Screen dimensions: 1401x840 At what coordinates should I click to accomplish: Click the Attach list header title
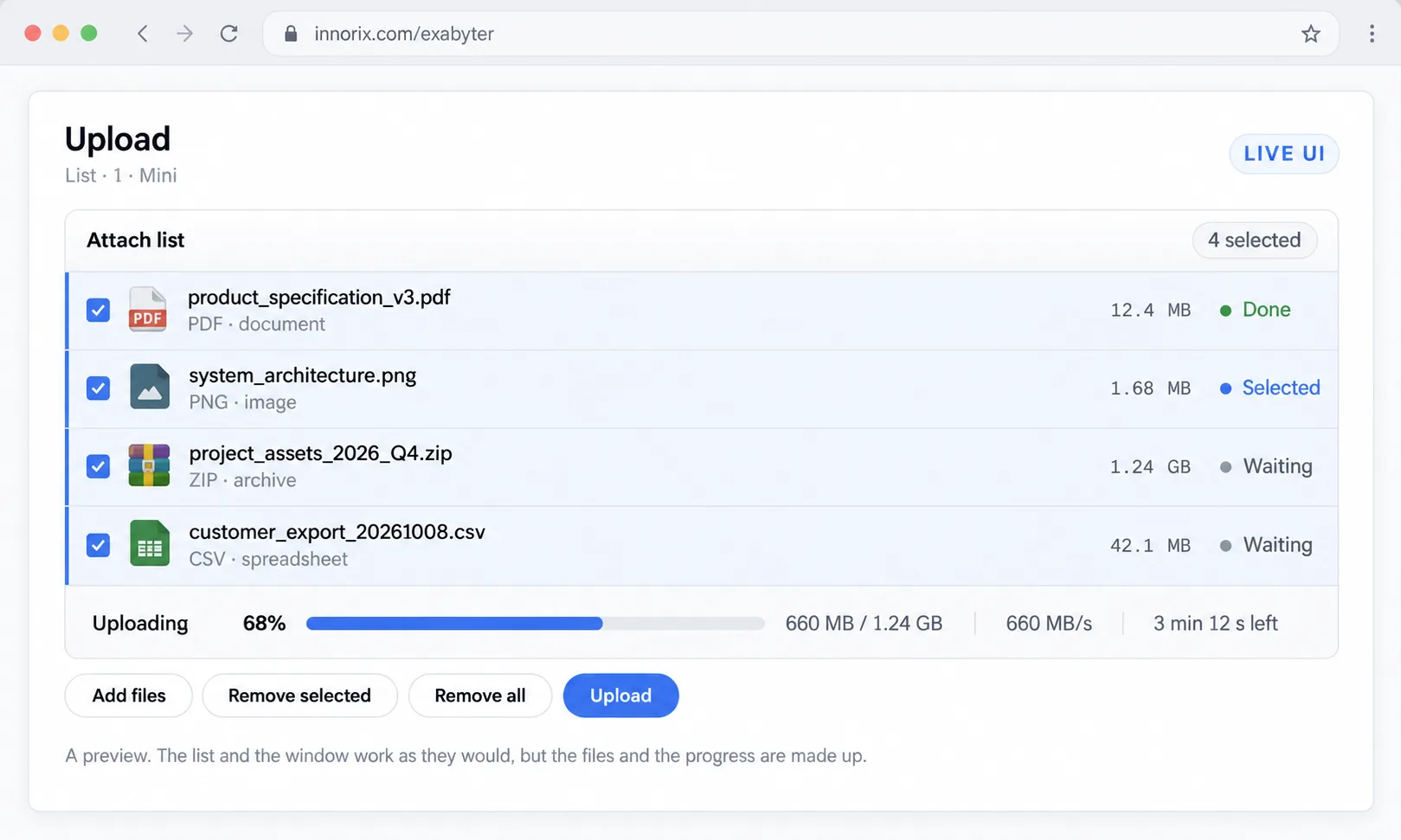tap(136, 240)
